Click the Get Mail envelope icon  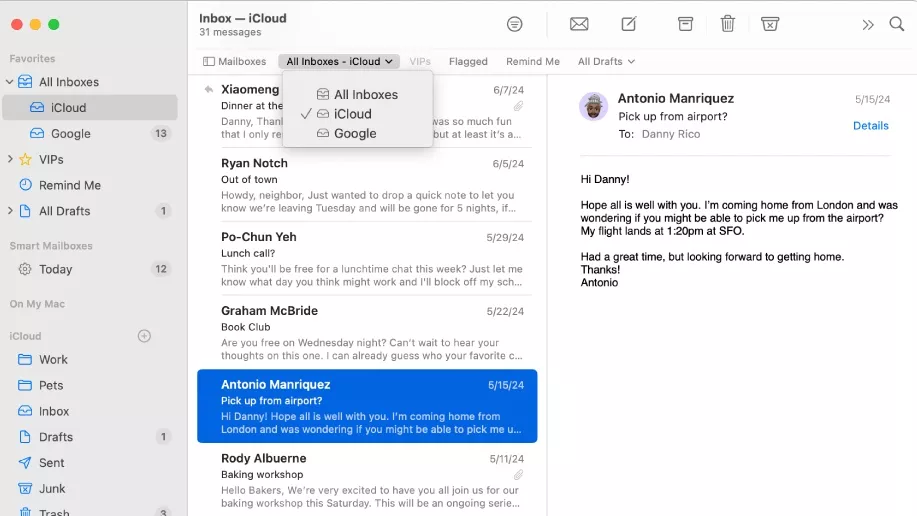pos(579,24)
